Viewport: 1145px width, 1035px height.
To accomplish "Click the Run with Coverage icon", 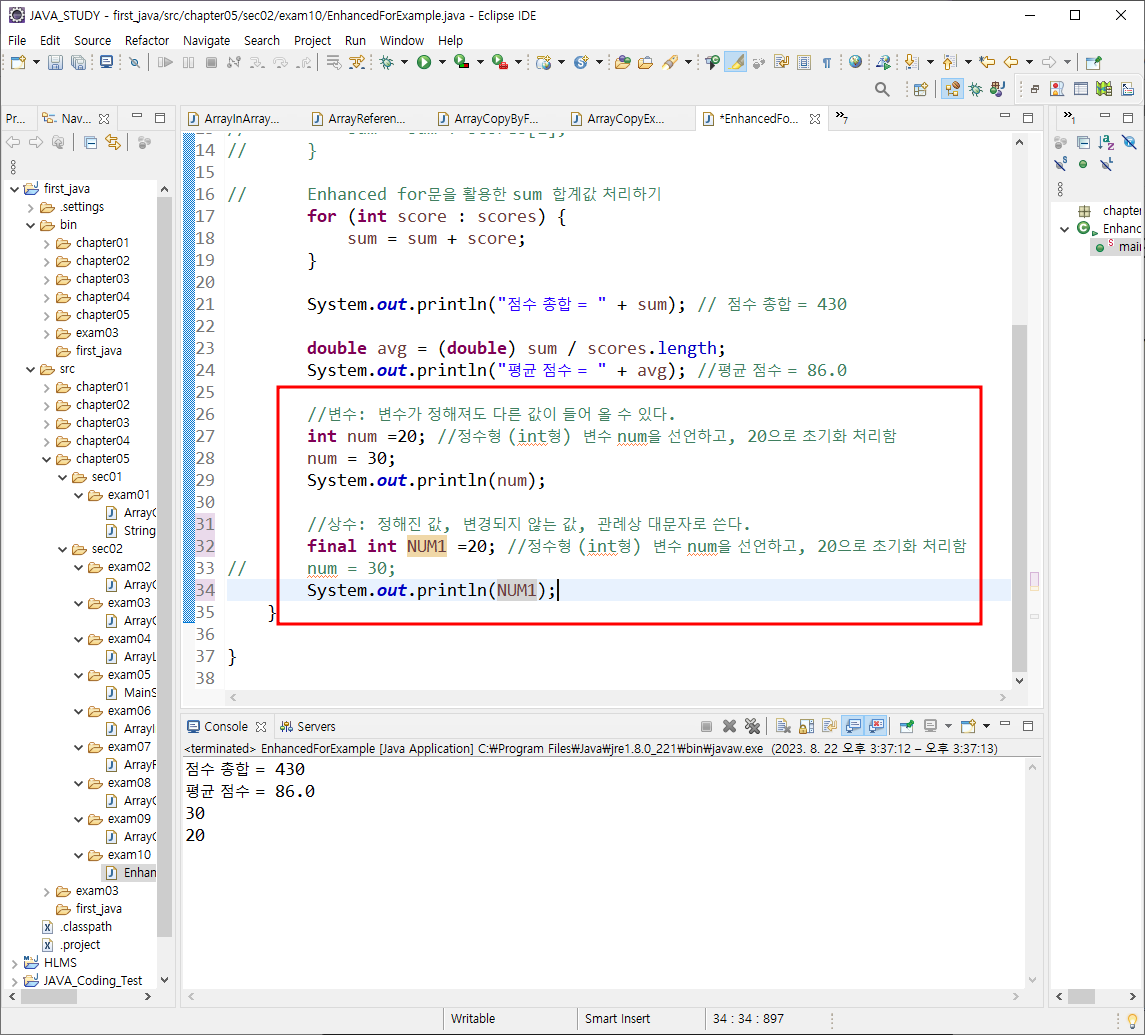I will tap(462, 63).
